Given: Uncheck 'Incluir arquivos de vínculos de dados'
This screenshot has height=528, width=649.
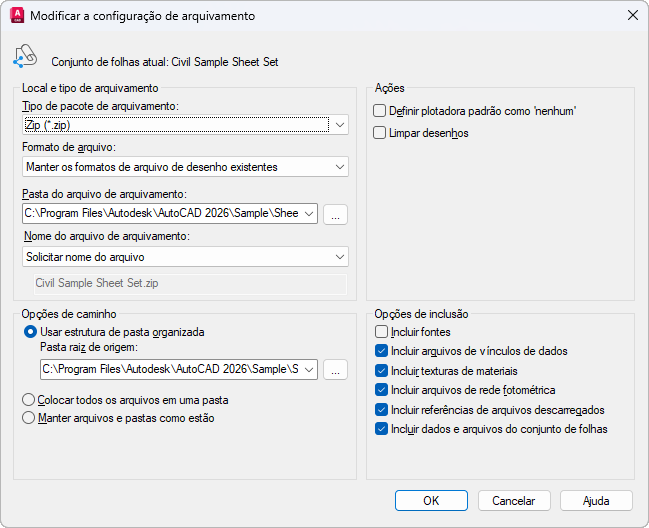Looking at the screenshot, I should click(x=380, y=351).
